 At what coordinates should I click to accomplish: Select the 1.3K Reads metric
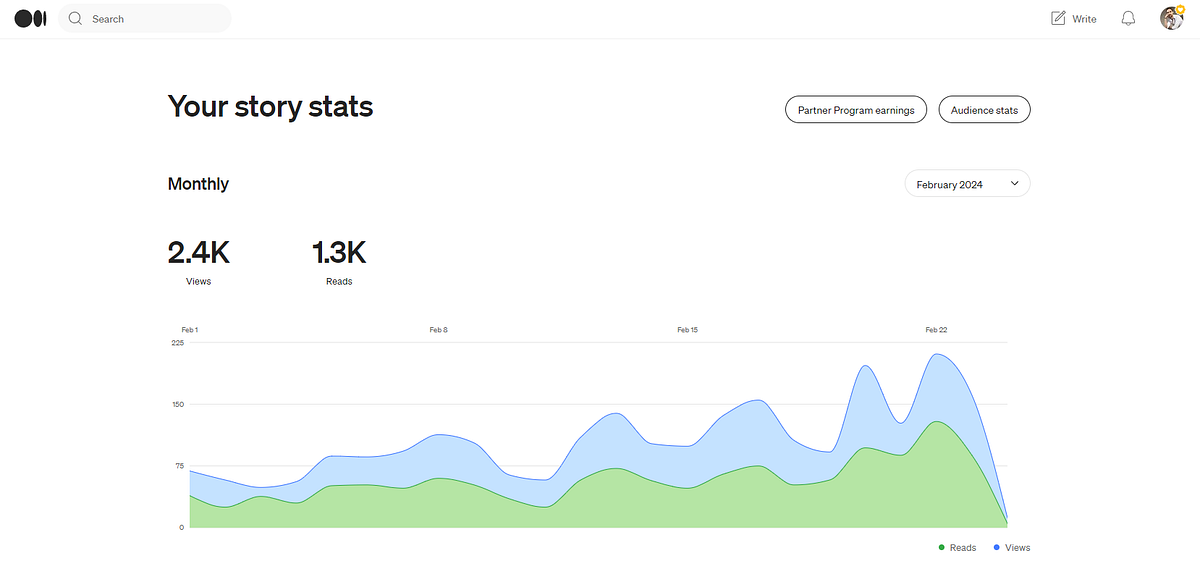[339, 262]
